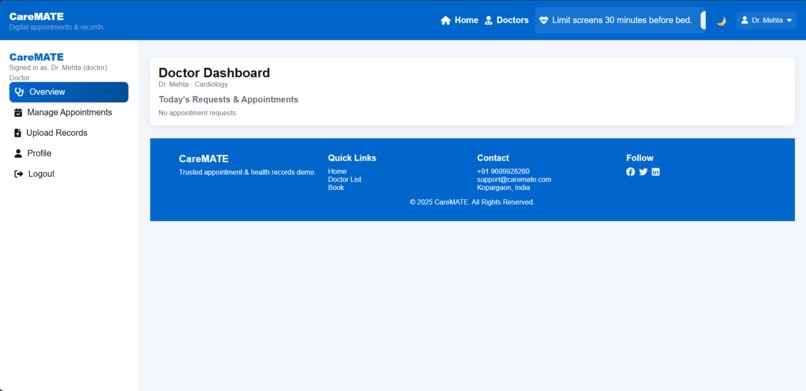
Task: Click the footer Home quick link
Action: click(337, 171)
